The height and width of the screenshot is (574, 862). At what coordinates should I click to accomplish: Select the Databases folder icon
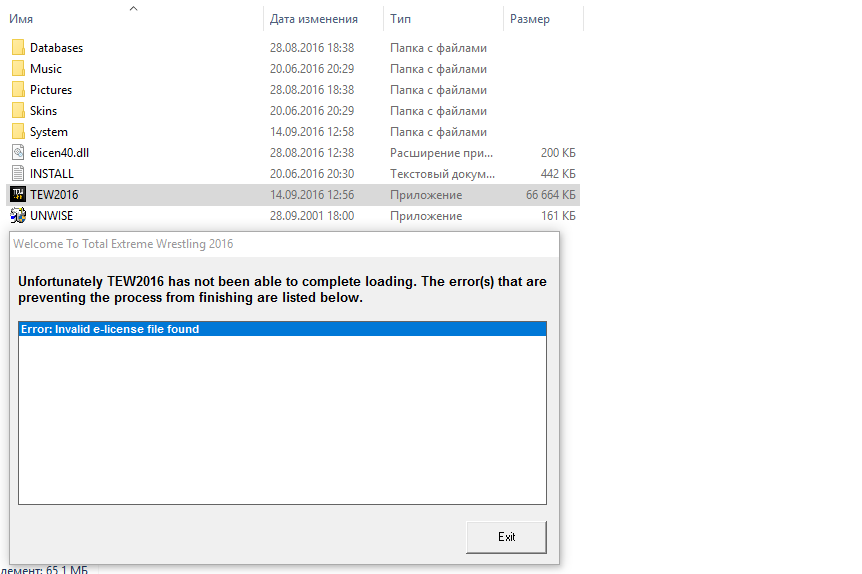[18, 48]
